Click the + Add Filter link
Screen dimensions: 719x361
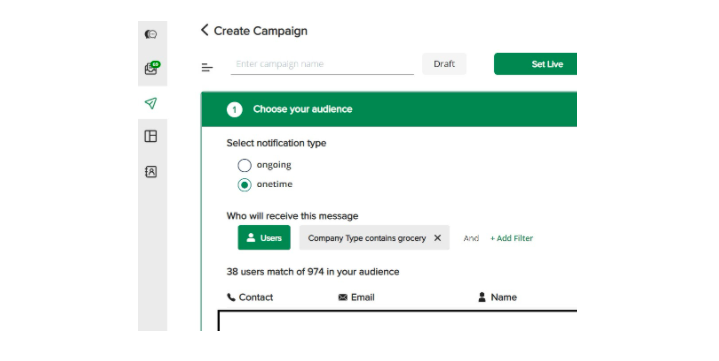point(511,238)
